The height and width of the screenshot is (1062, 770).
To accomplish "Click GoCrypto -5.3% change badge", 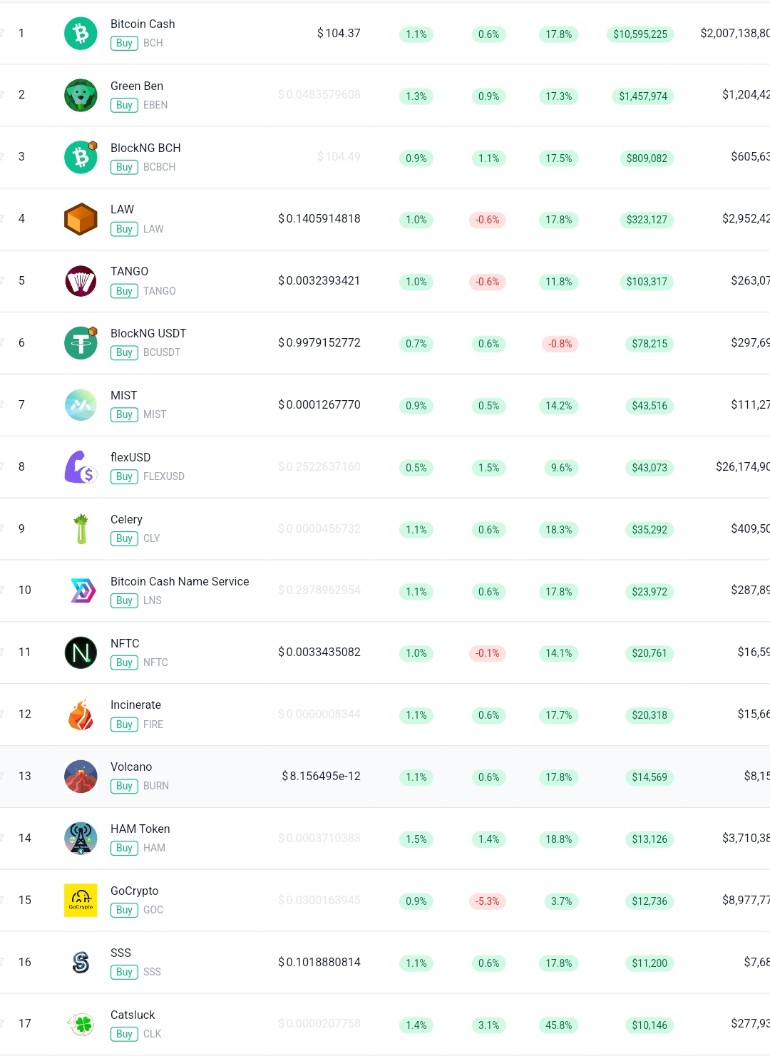I will click(x=487, y=901).
